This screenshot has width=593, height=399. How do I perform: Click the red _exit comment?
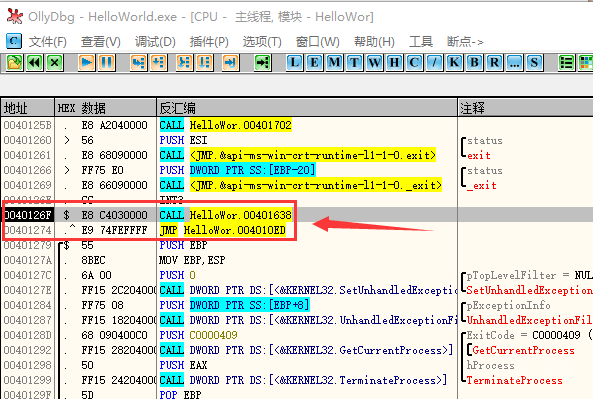pyautogui.click(x=481, y=186)
